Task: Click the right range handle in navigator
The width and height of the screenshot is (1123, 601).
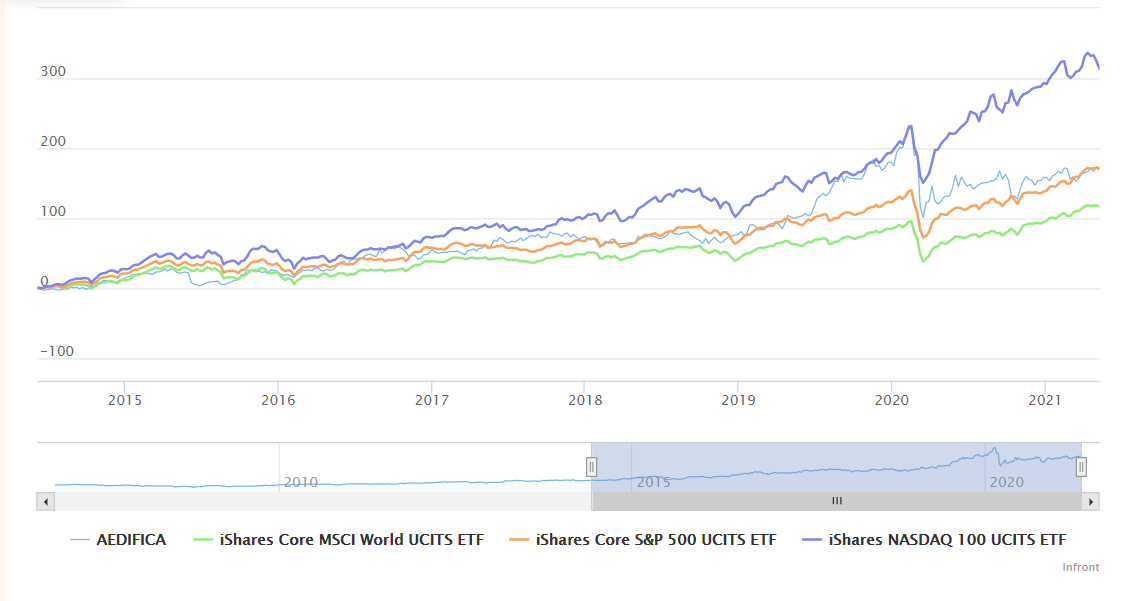Action: tap(1081, 467)
